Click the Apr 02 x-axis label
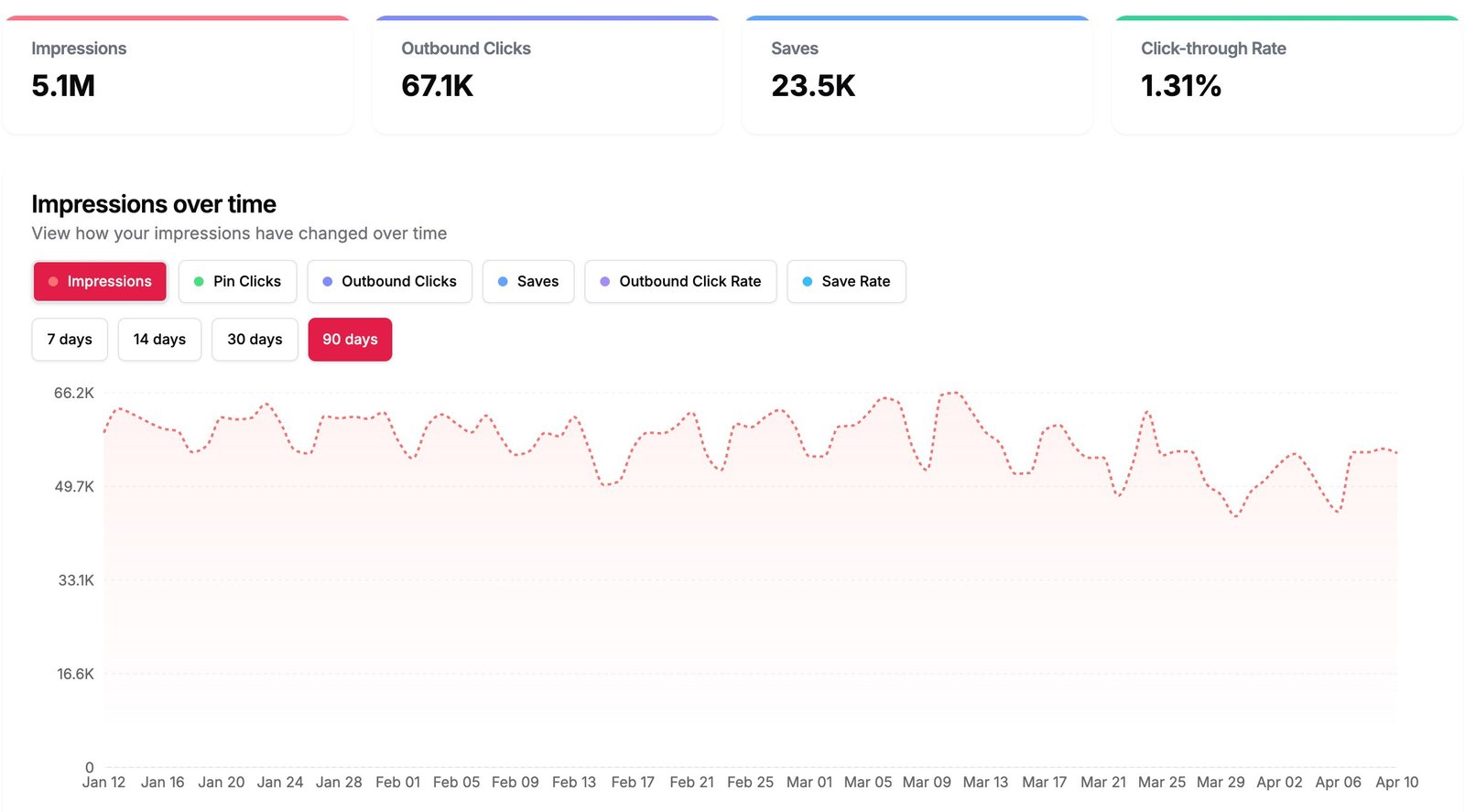Image resolution: width=1465 pixels, height=812 pixels. [1279, 782]
